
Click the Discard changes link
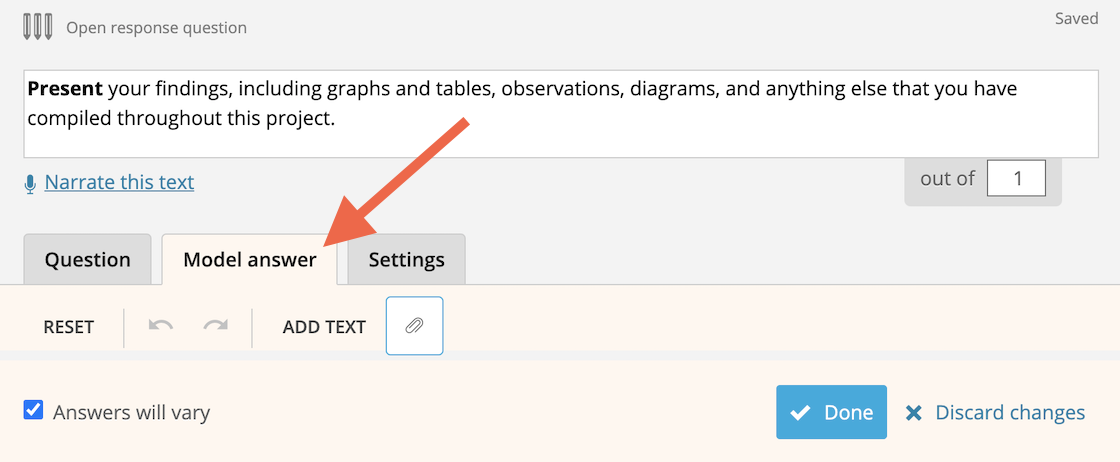1010,413
